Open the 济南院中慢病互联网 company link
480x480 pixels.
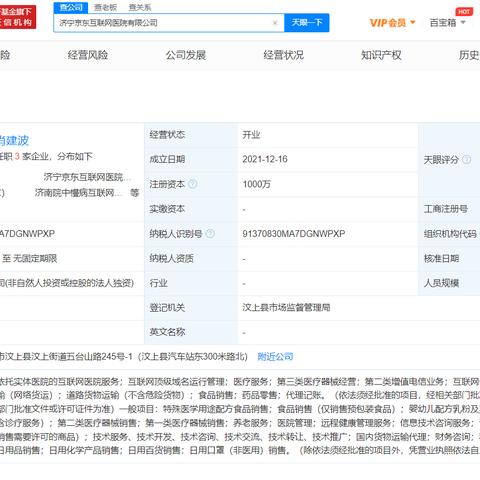pos(78,193)
